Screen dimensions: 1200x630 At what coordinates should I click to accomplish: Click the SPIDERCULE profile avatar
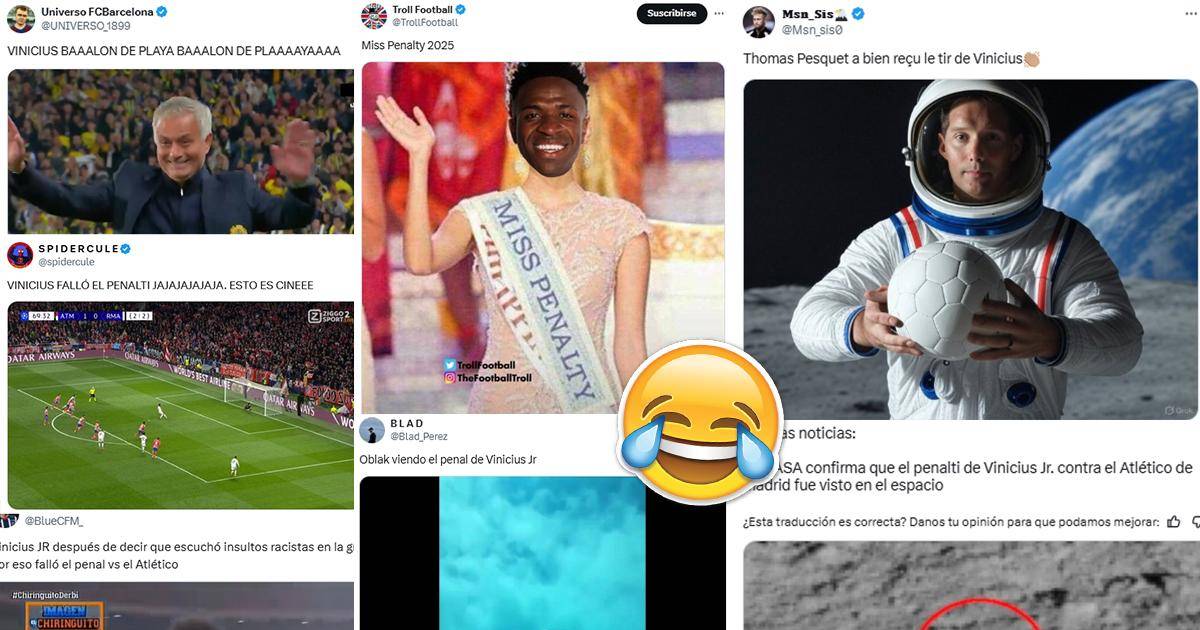click(x=20, y=255)
